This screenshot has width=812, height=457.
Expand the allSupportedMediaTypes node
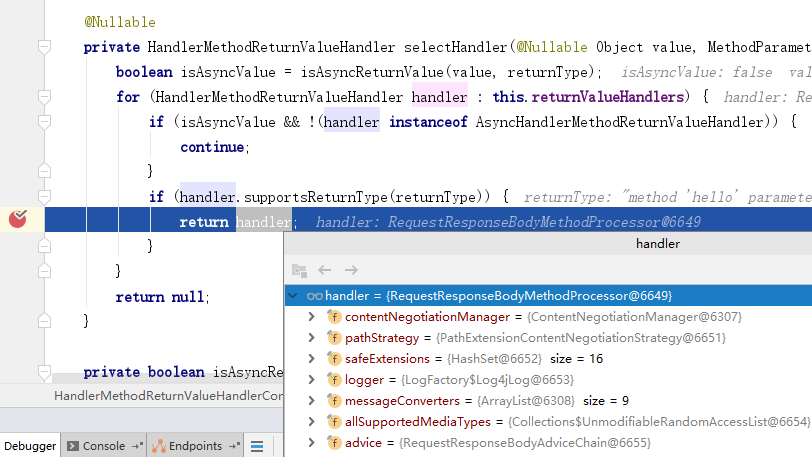coord(313,421)
